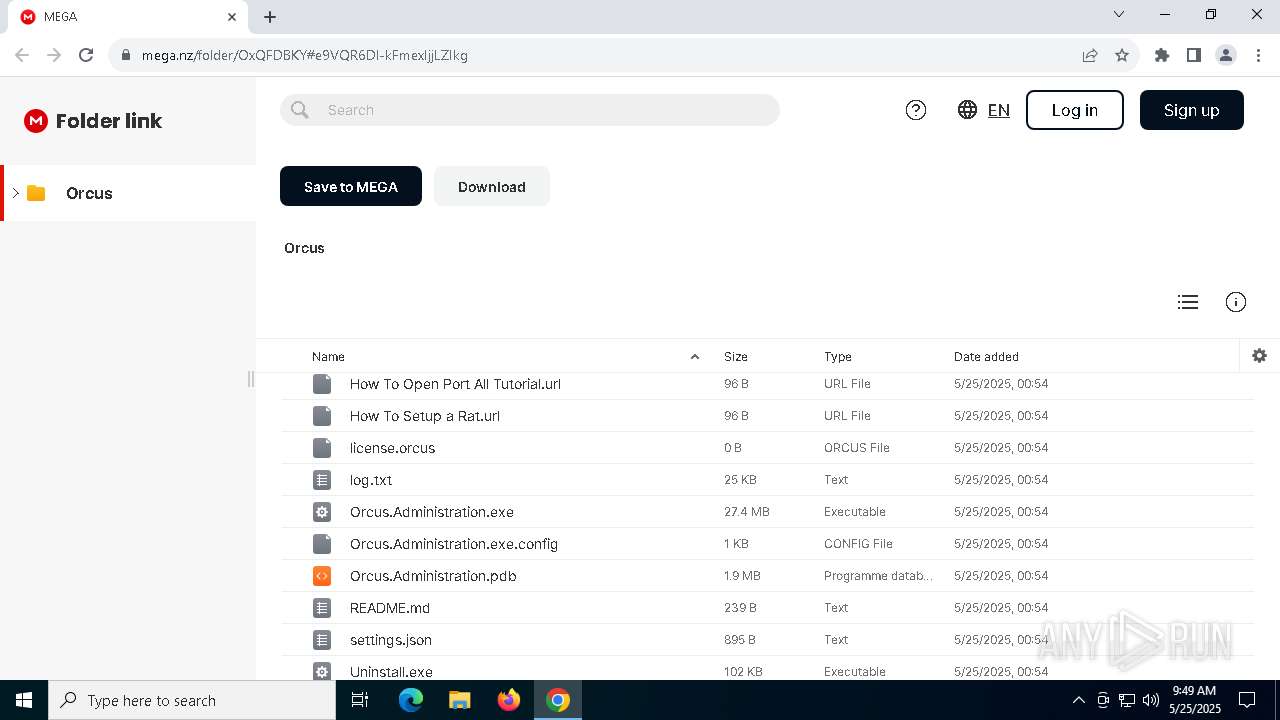Click the search magnifier icon
The width and height of the screenshot is (1280, 720).
click(300, 110)
